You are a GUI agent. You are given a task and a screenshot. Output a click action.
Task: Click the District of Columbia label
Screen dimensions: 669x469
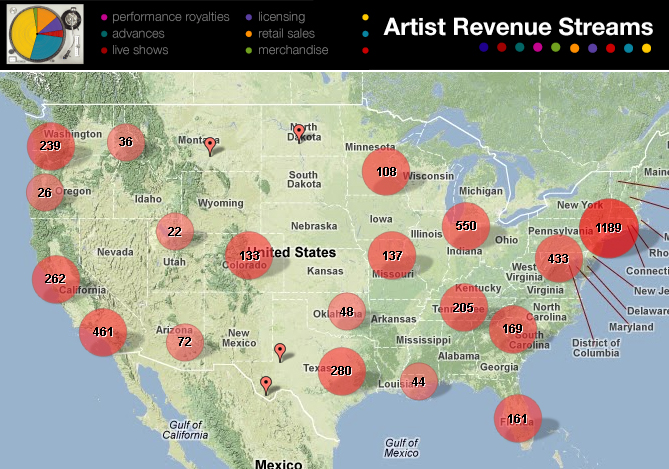[596, 348]
